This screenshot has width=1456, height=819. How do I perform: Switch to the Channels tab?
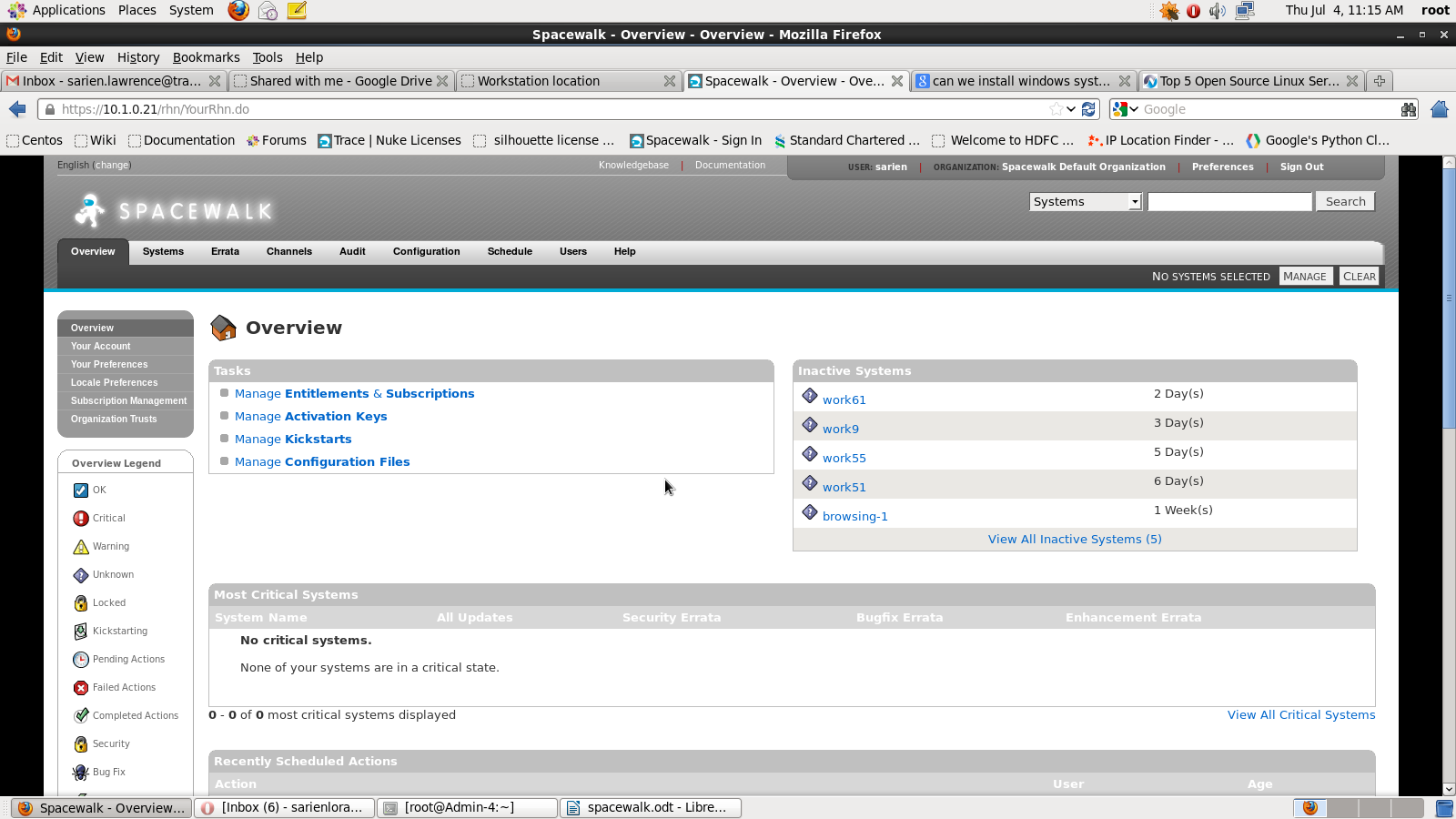288,251
